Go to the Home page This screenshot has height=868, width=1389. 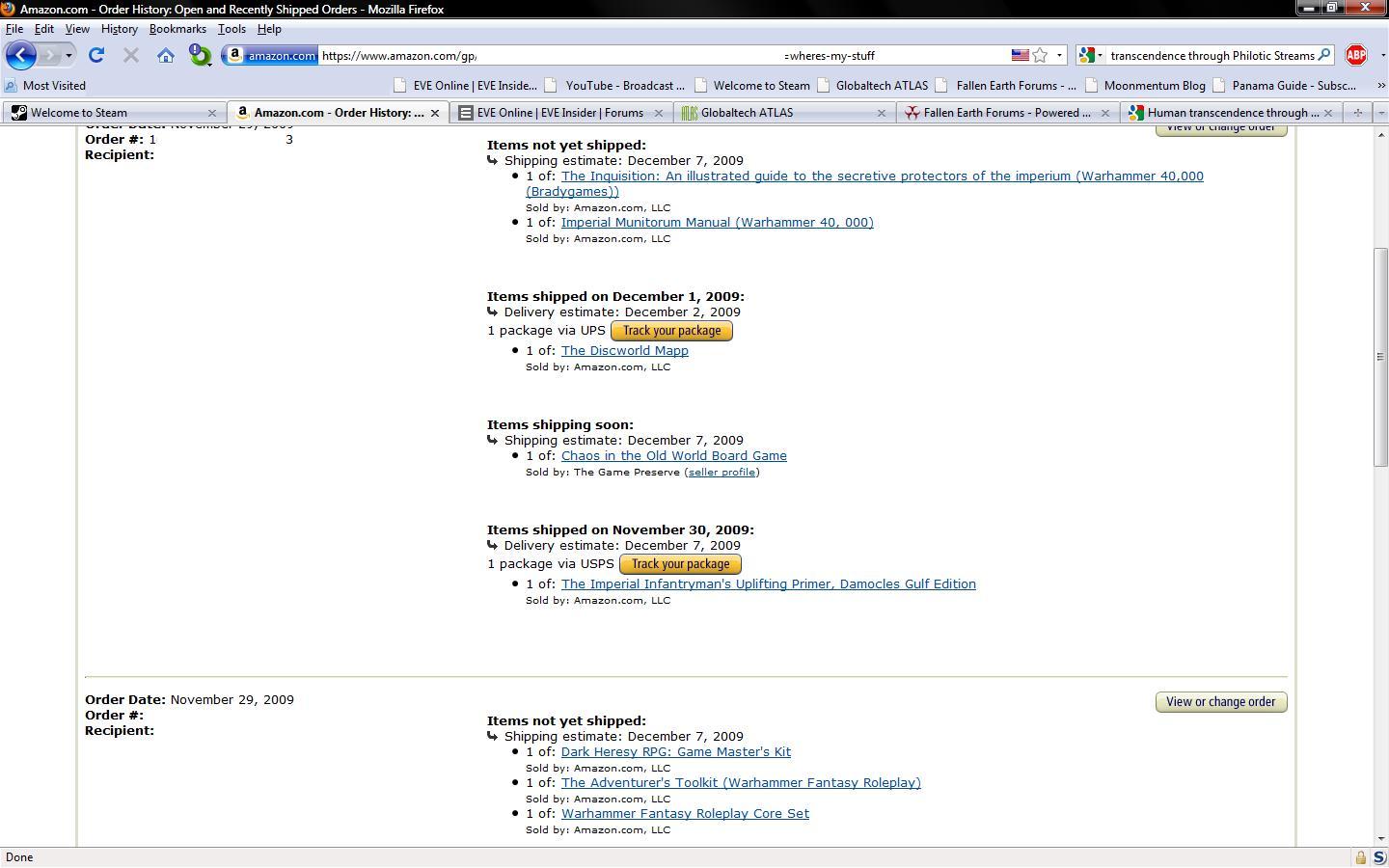click(166, 55)
